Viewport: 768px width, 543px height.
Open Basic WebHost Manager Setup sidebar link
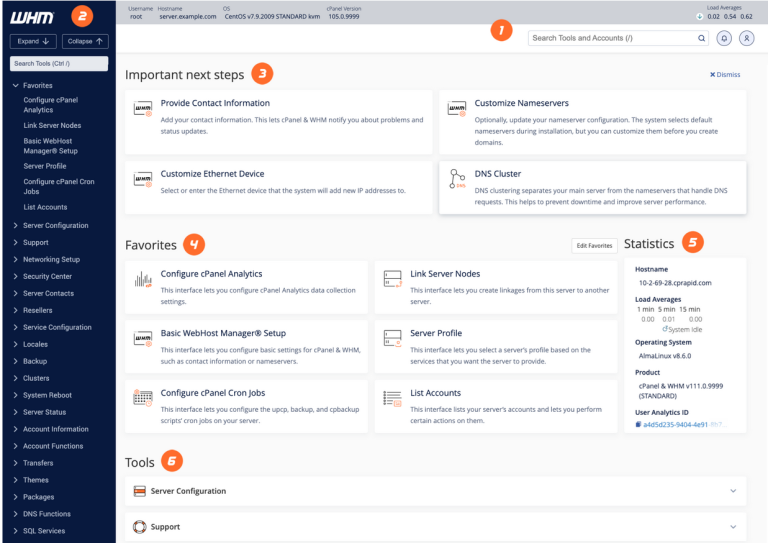point(50,146)
